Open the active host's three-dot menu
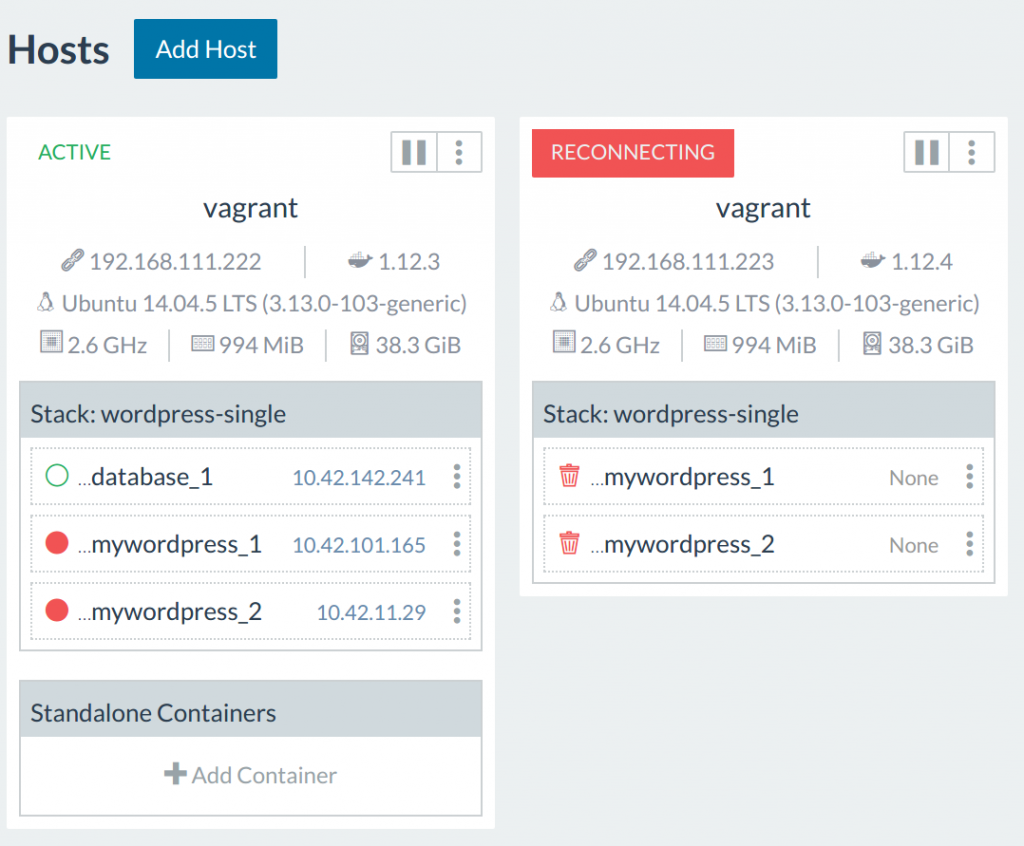Image resolution: width=1024 pixels, height=846 pixels. click(459, 152)
